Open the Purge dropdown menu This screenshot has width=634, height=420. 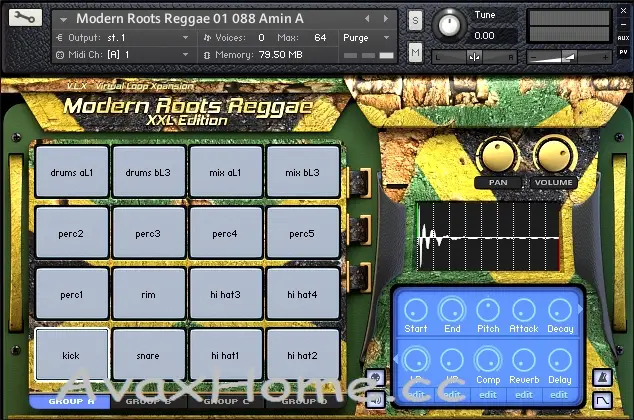(x=386, y=38)
